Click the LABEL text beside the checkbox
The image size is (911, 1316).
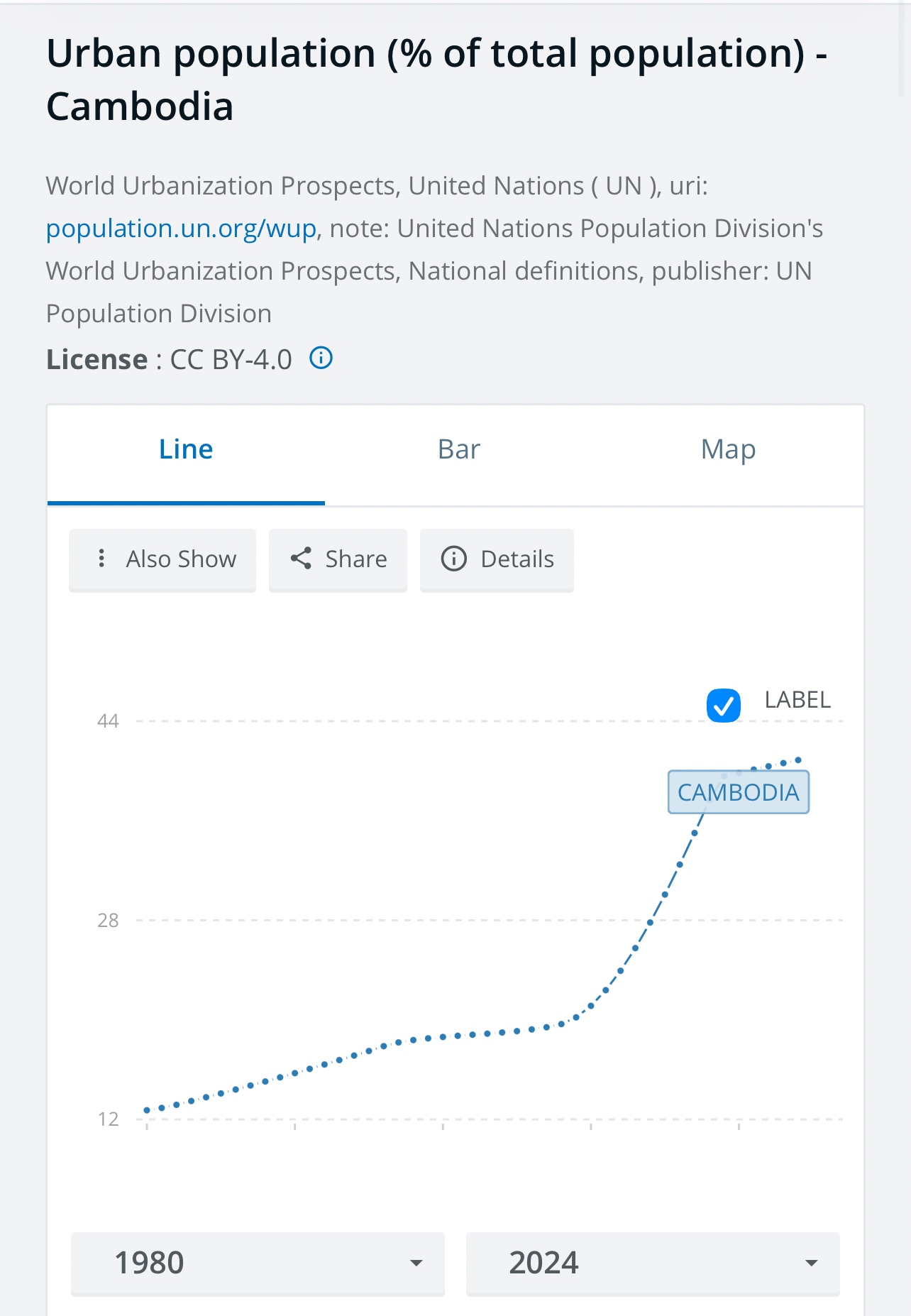click(797, 700)
